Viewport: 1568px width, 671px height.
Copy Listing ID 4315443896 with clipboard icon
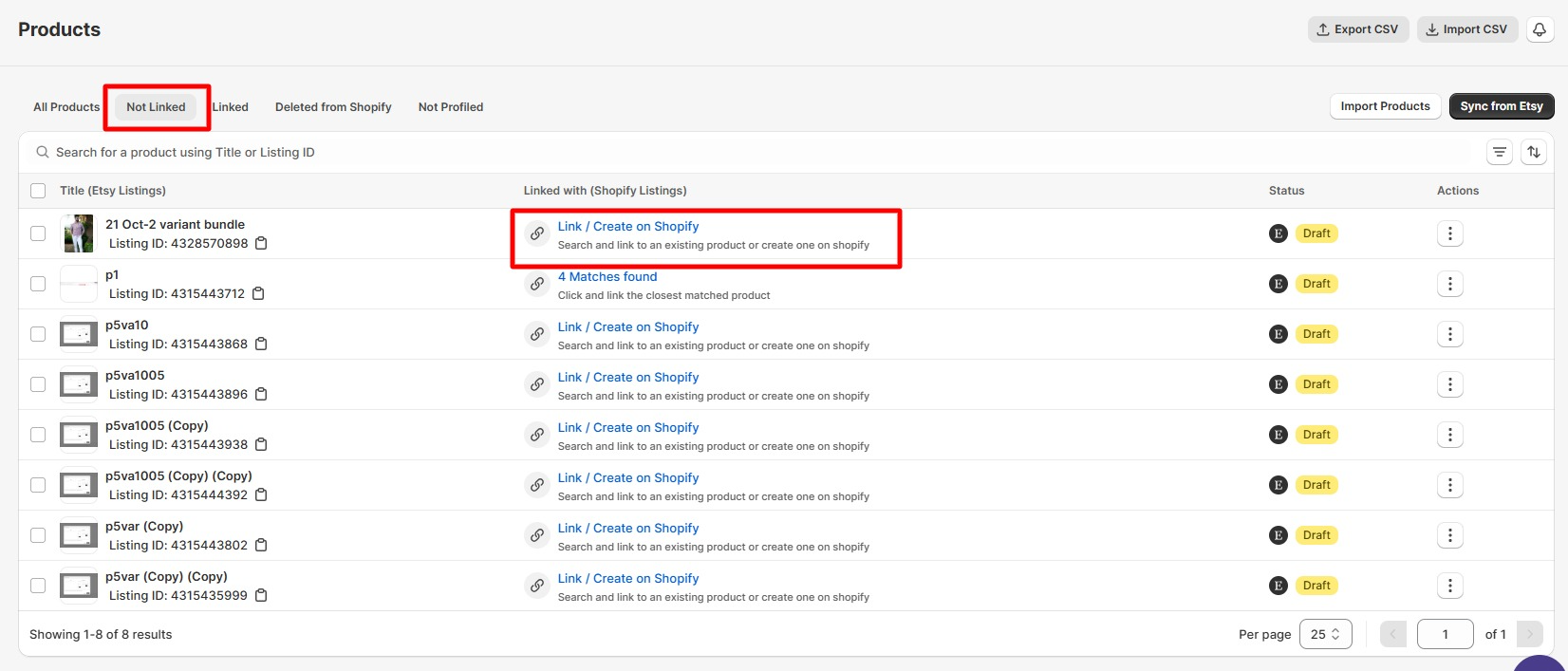point(261,395)
